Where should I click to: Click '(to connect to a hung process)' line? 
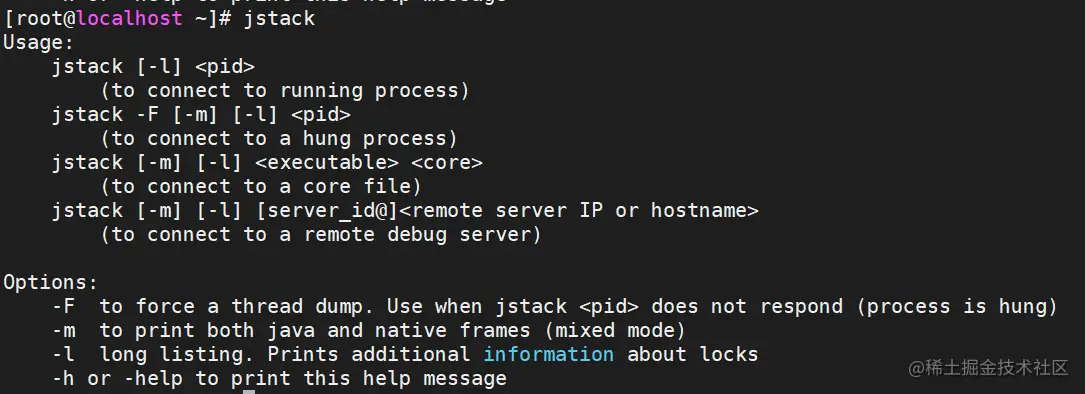(279, 138)
